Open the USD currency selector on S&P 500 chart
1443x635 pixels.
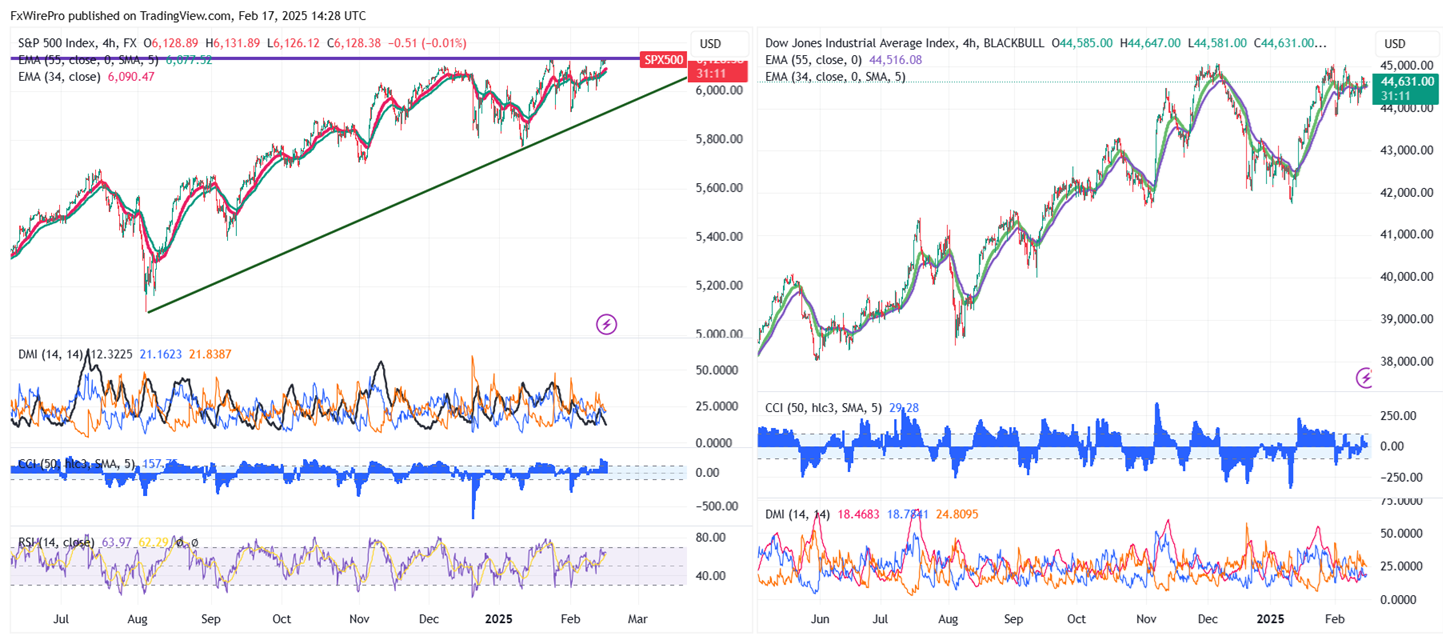[710, 44]
